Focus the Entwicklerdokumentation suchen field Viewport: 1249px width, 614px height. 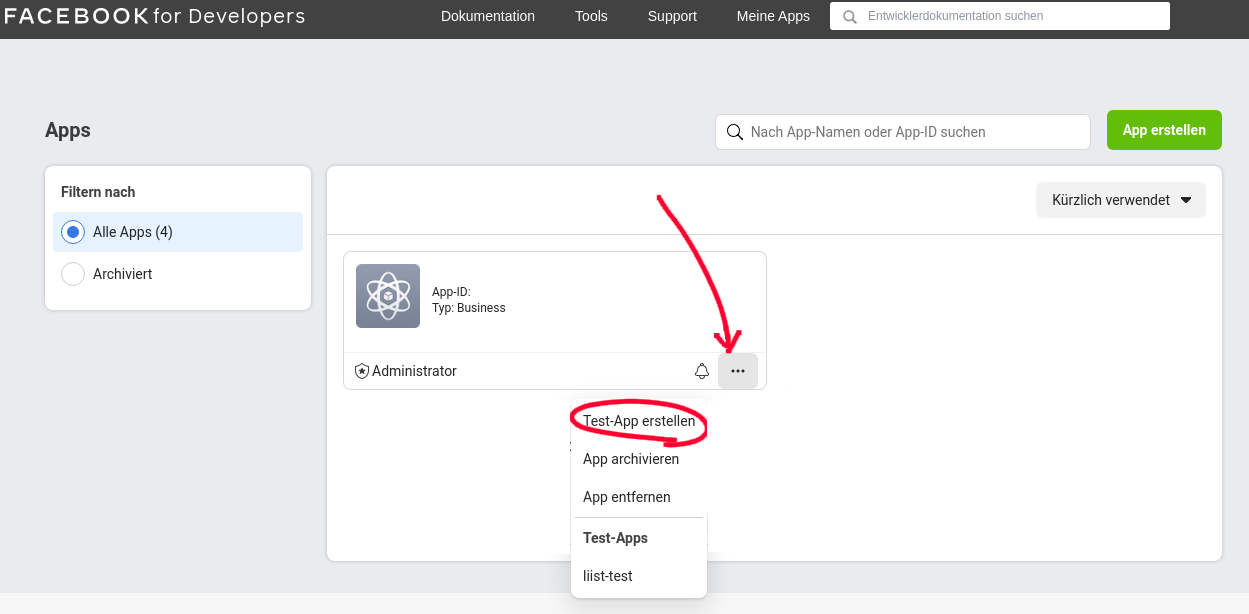1000,16
